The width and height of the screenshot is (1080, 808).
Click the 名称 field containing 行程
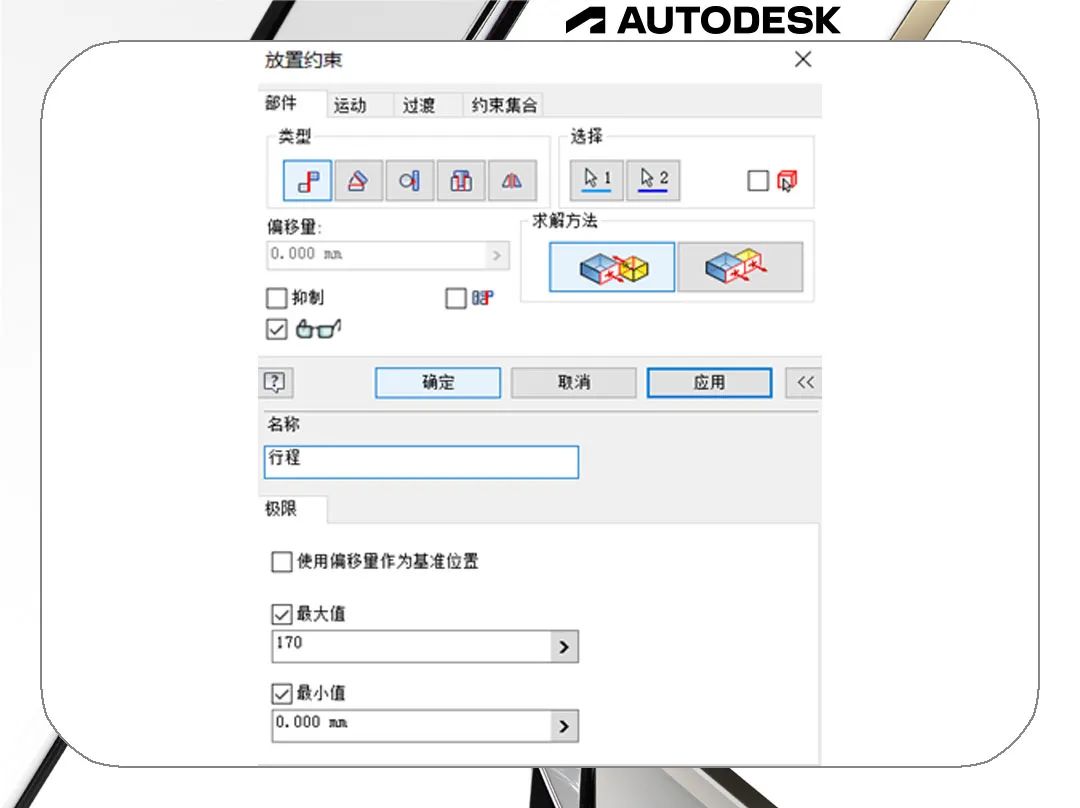(x=420, y=462)
